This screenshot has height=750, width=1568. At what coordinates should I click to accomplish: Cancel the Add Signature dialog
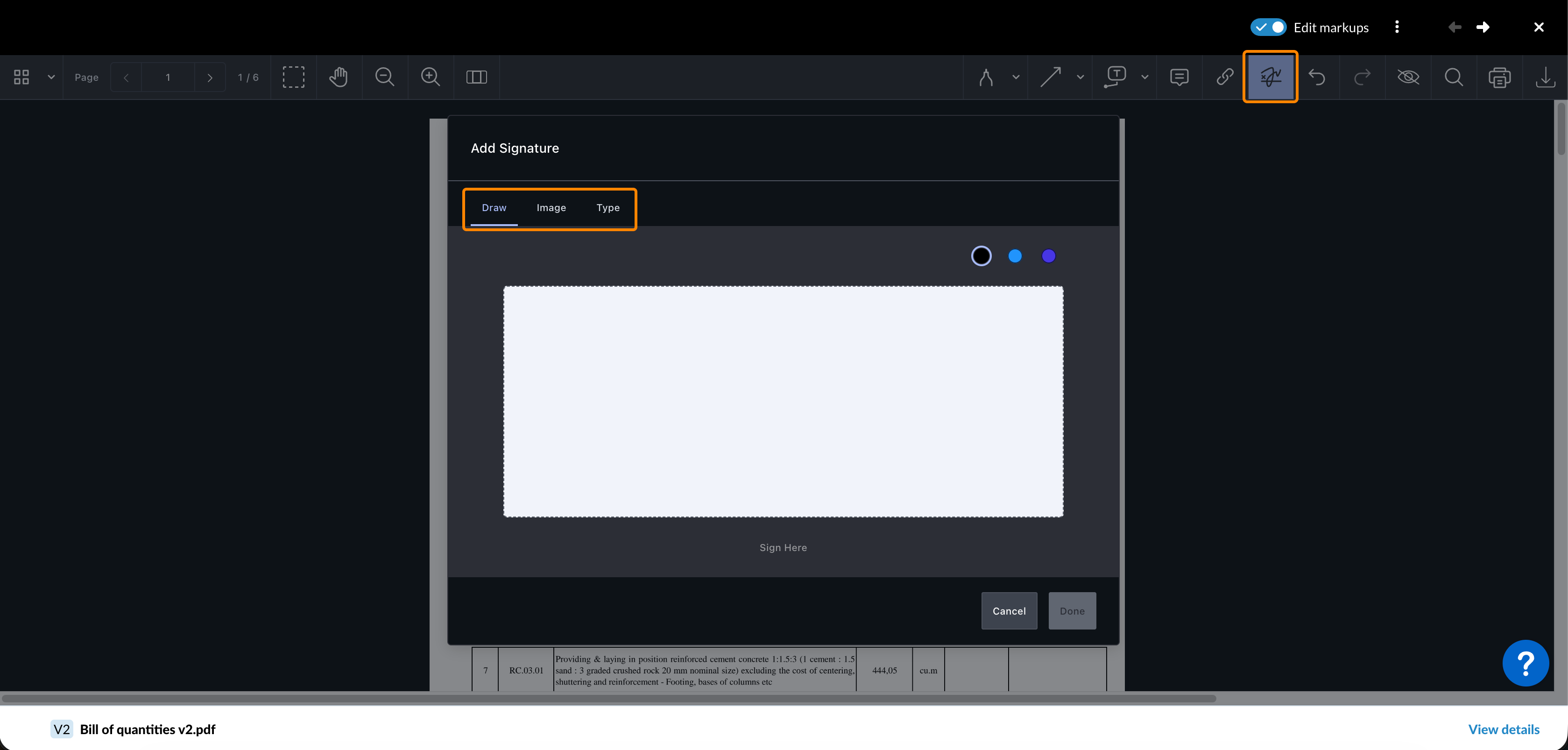click(1009, 610)
